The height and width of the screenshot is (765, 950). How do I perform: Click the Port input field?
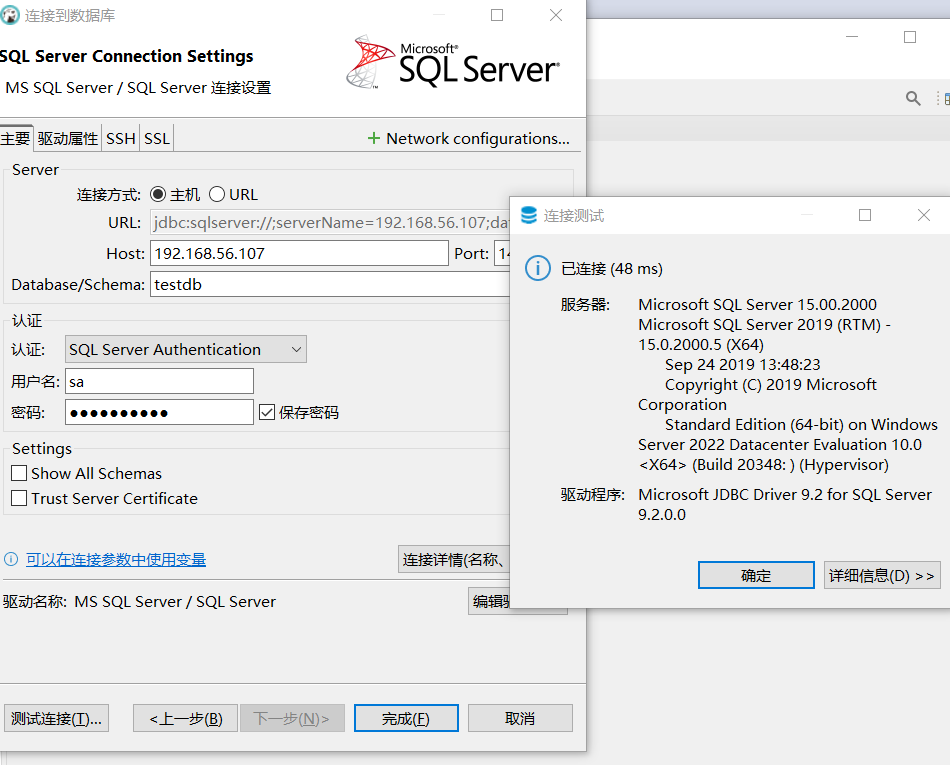click(x=502, y=253)
